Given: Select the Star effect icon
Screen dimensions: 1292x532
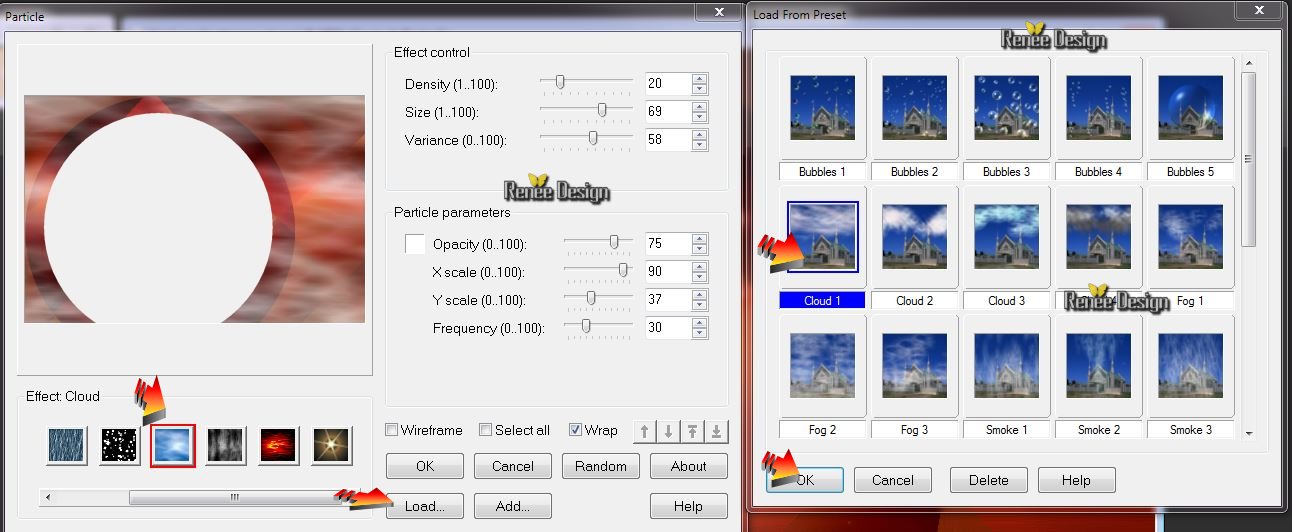Looking at the screenshot, I should tap(331, 446).
